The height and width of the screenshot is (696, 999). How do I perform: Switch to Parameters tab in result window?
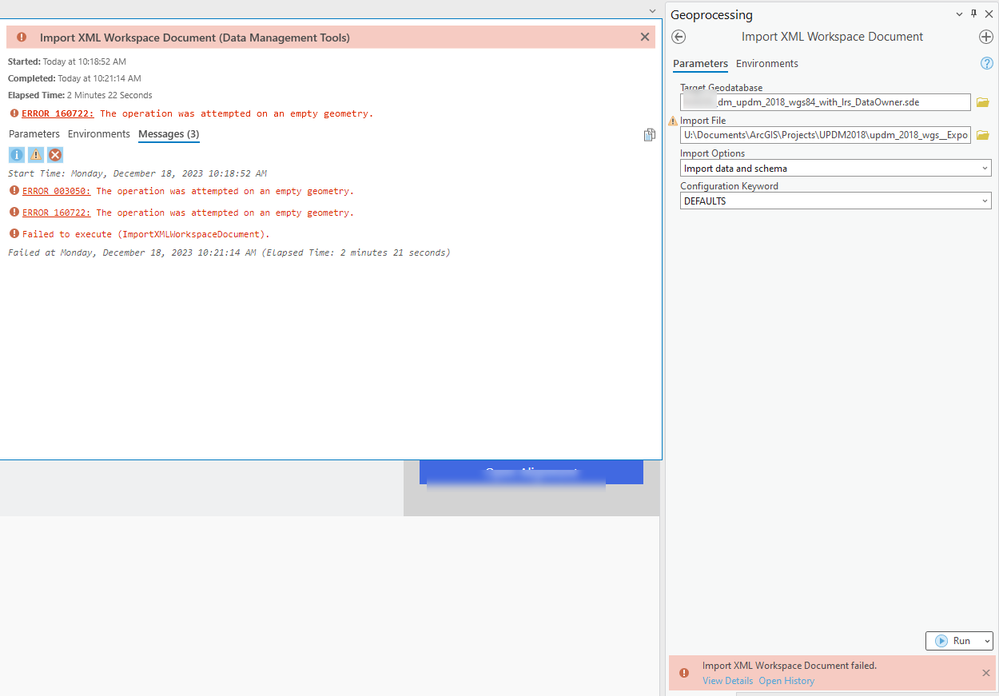point(34,134)
